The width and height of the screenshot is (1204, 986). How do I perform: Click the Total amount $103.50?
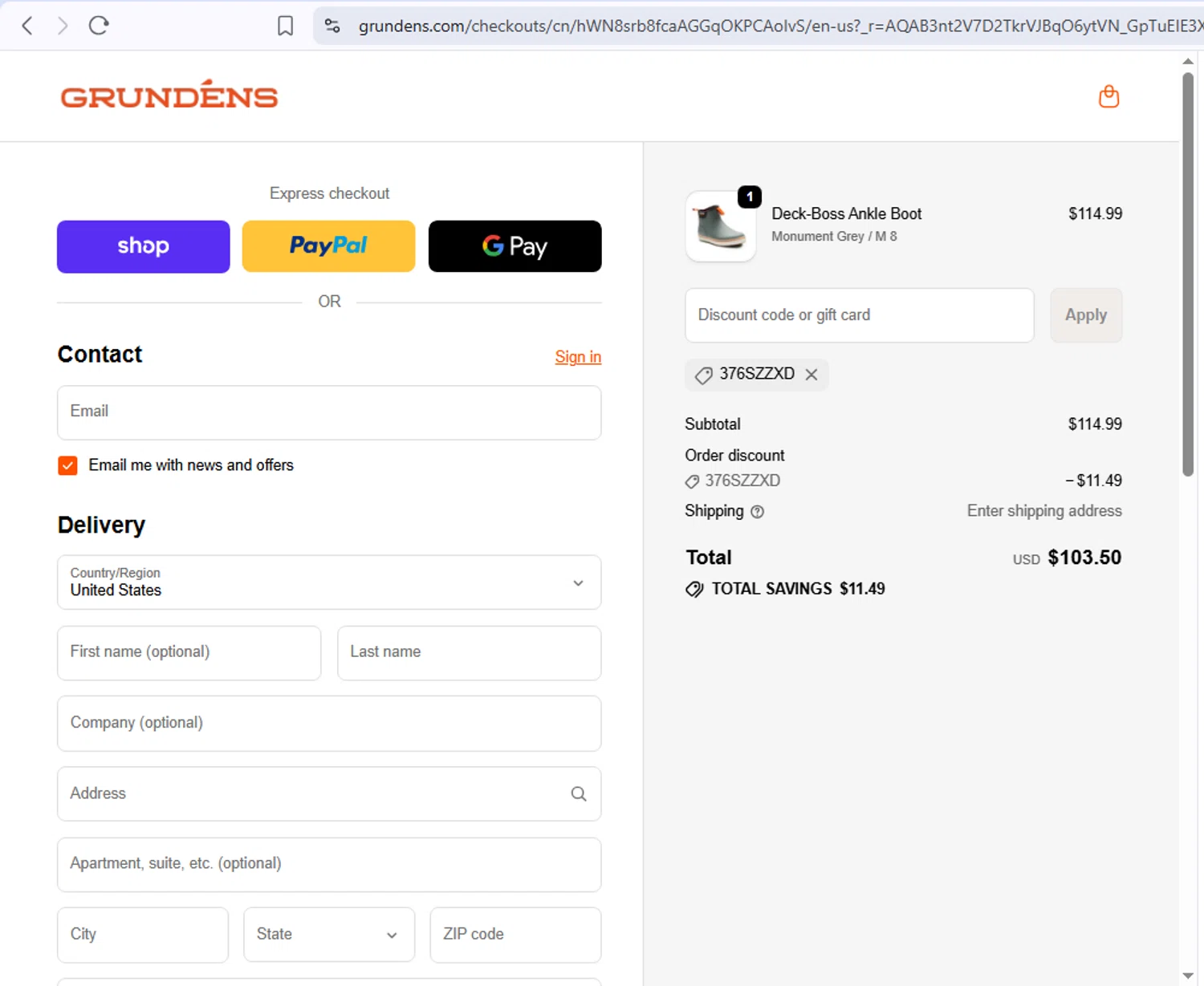(x=1084, y=558)
